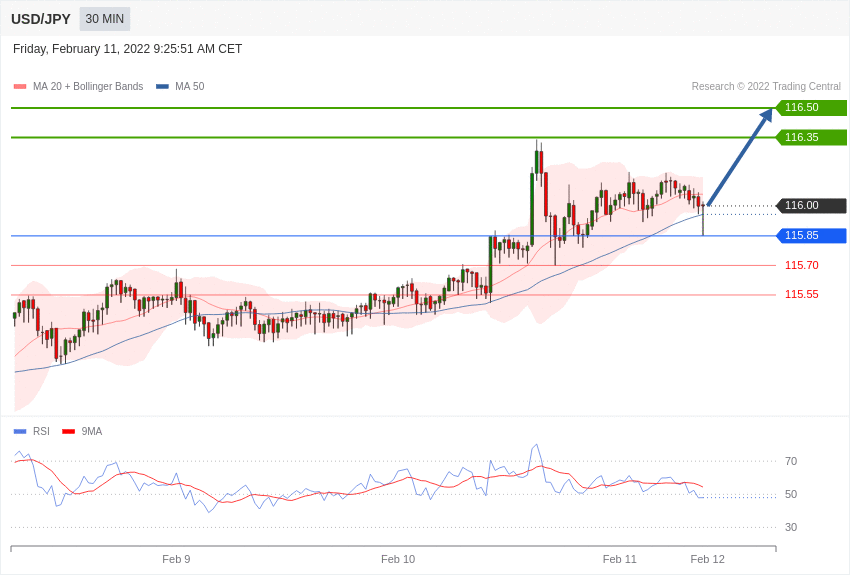Click the 116.00 black current price tag
This screenshot has width=850, height=576.
pyautogui.click(x=811, y=205)
